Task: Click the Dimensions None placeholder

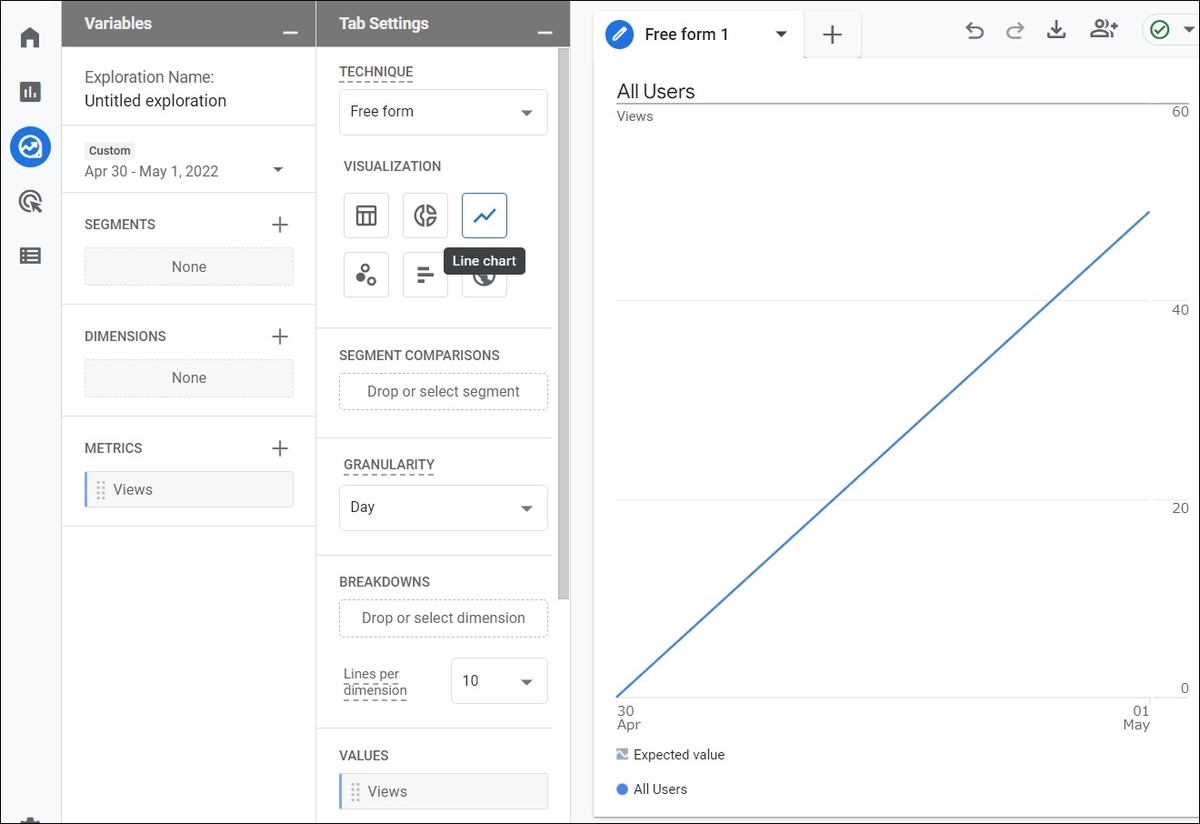Action: point(189,378)
